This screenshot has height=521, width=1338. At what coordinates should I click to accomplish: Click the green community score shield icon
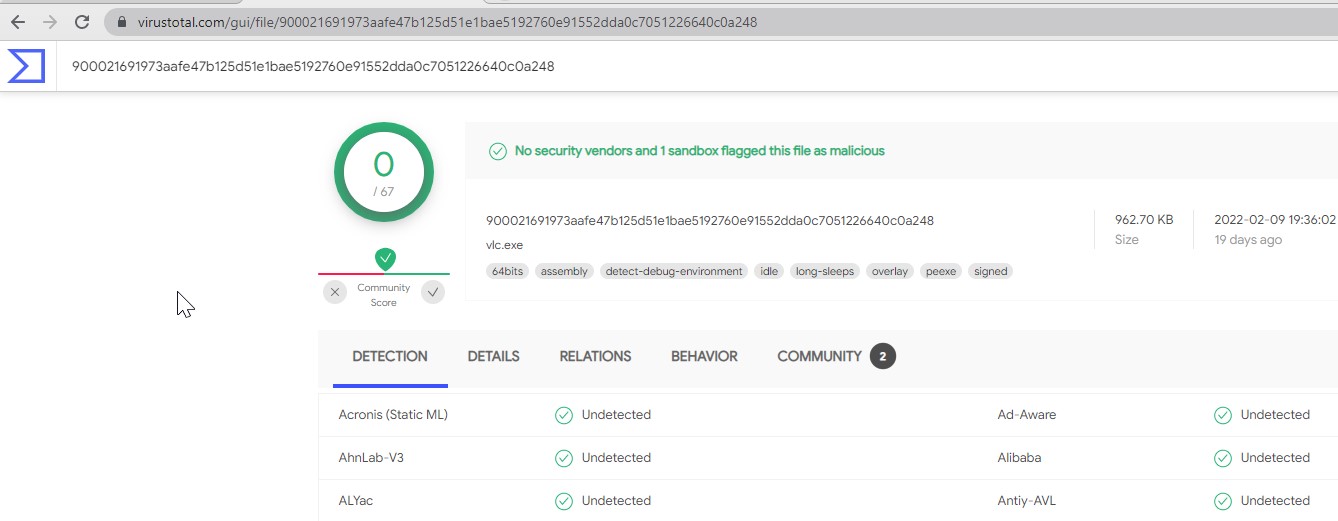(x=385, y=259)
